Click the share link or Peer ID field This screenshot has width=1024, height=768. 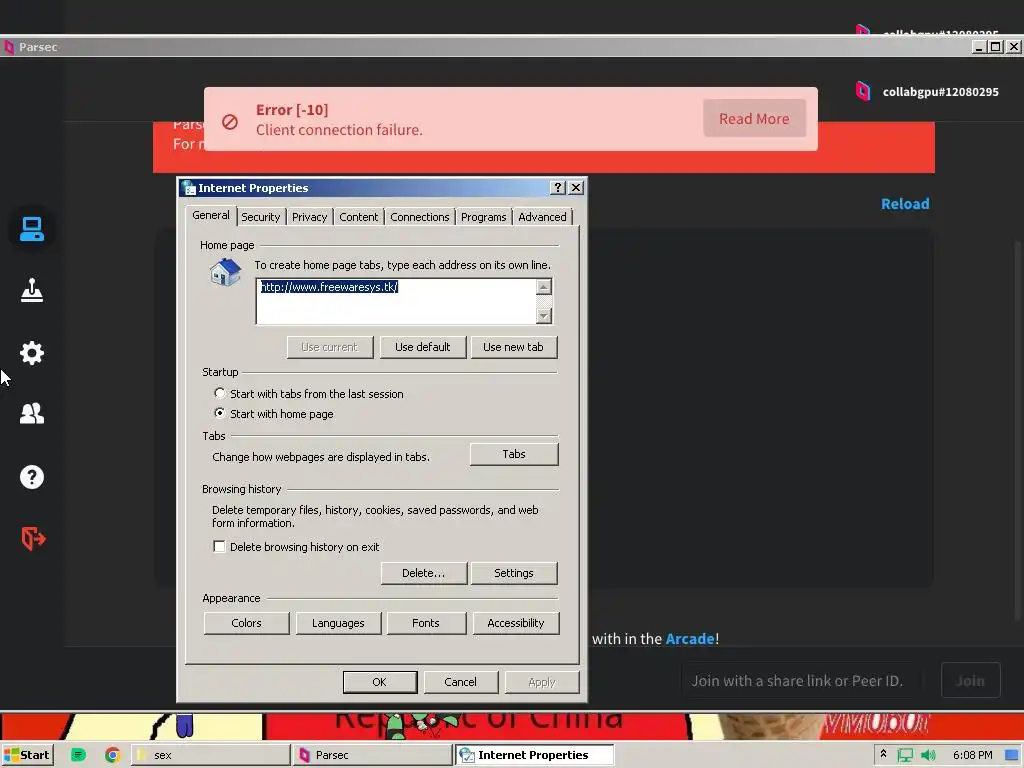coord(802,680)
